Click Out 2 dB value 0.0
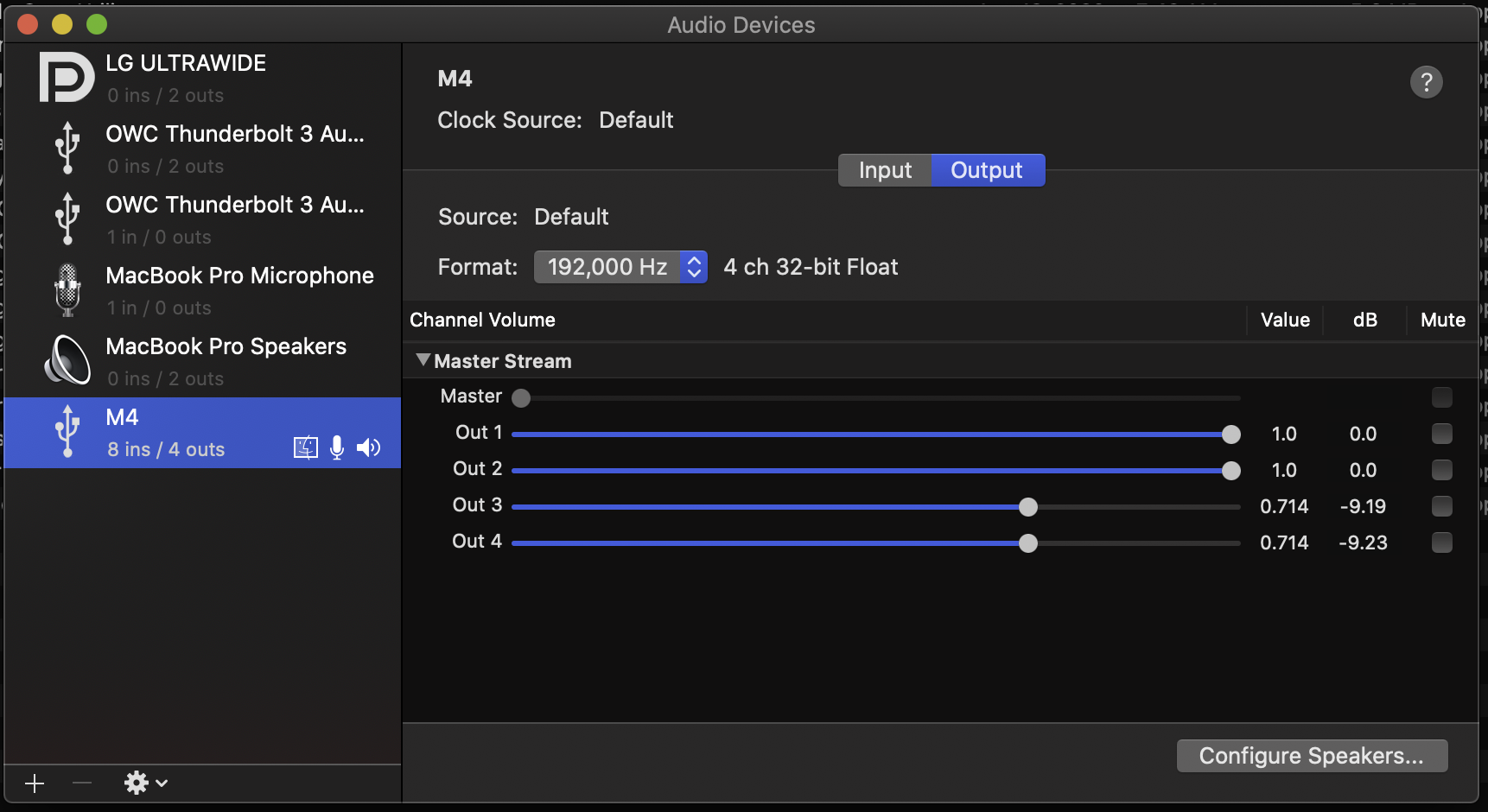The image size is (1488, 812). point(1363,470)
